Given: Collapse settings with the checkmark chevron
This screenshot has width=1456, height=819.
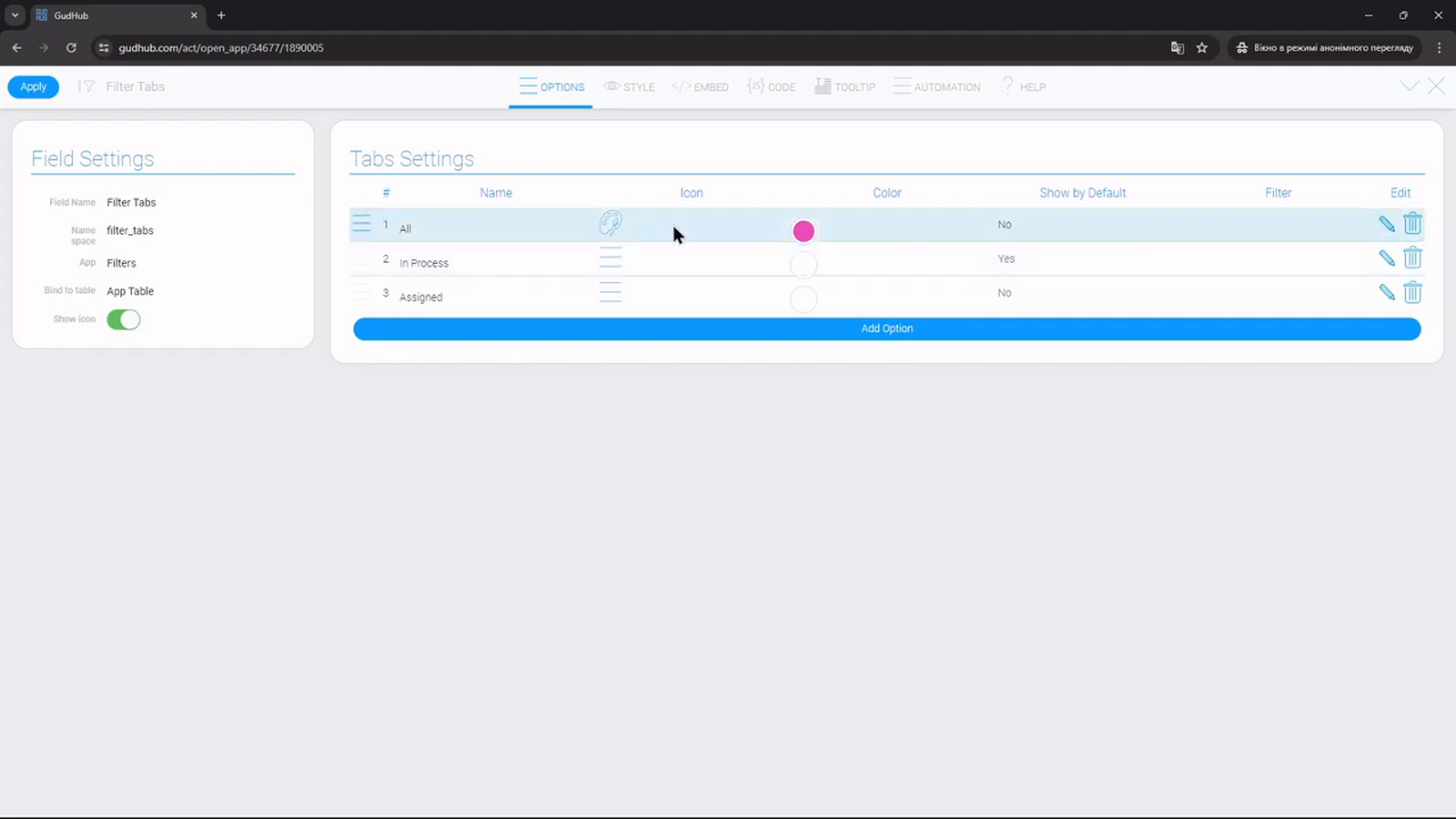Looking at the screenshot, I should tap(1410, 86).
